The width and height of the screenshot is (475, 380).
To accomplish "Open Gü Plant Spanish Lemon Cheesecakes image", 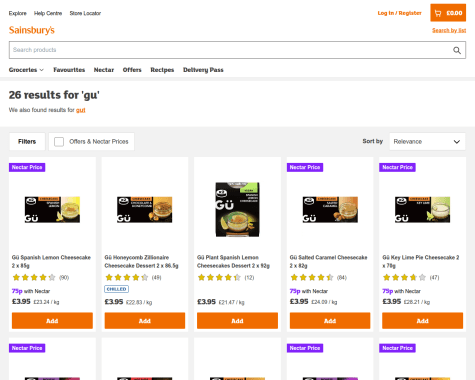I will tap(237, 210).
